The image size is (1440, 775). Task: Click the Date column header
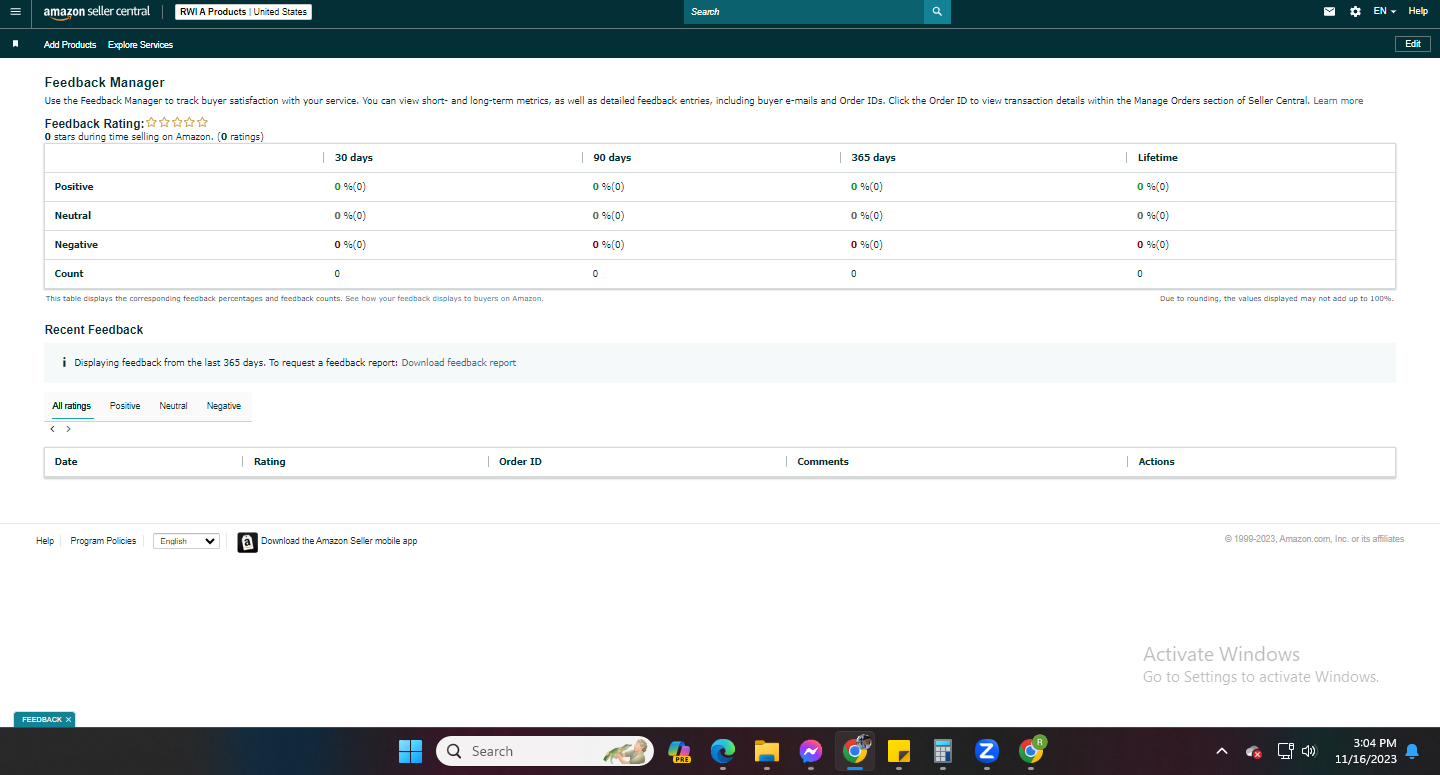coord(66,462)
